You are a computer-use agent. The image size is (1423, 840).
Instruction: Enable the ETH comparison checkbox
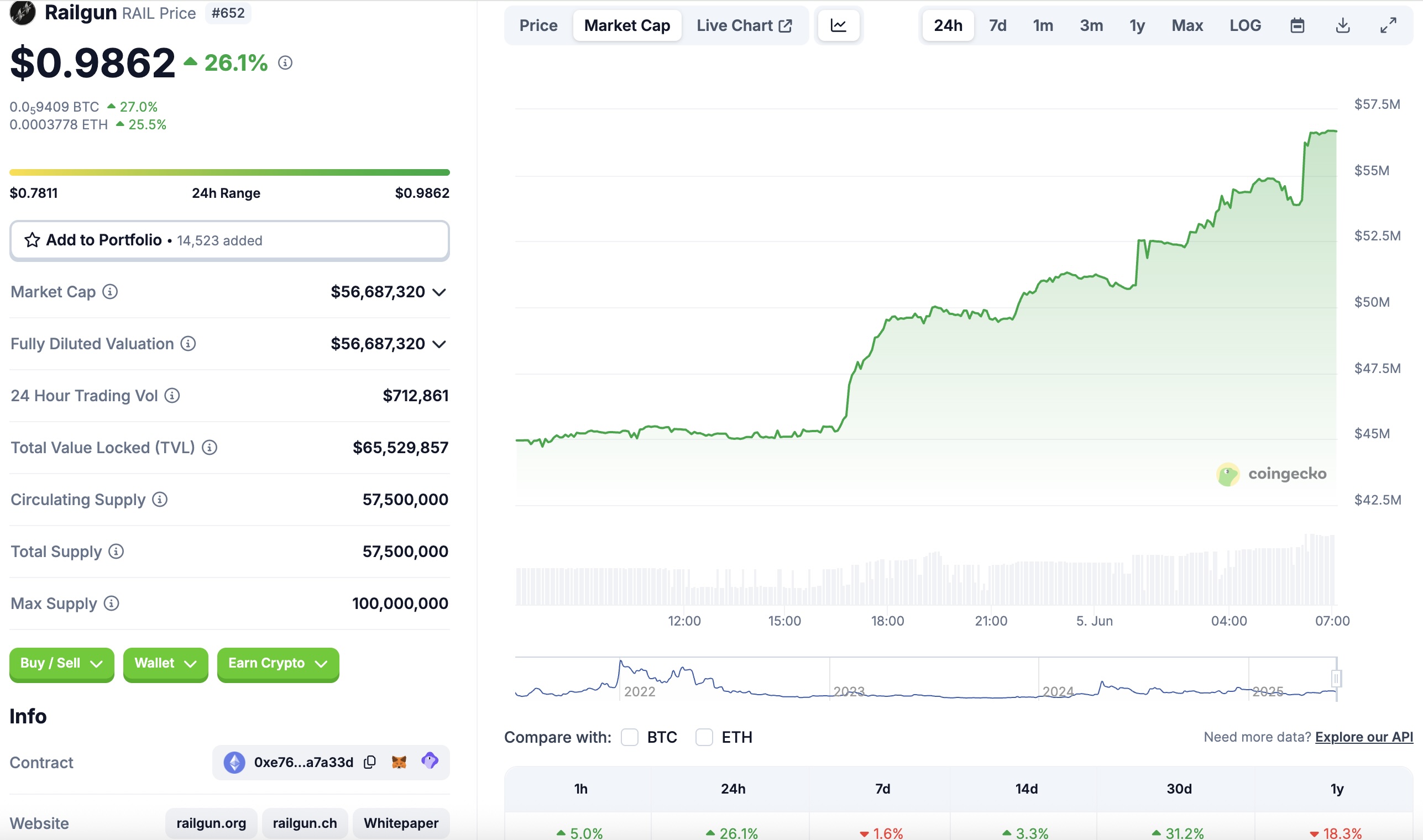click(704, 737)
